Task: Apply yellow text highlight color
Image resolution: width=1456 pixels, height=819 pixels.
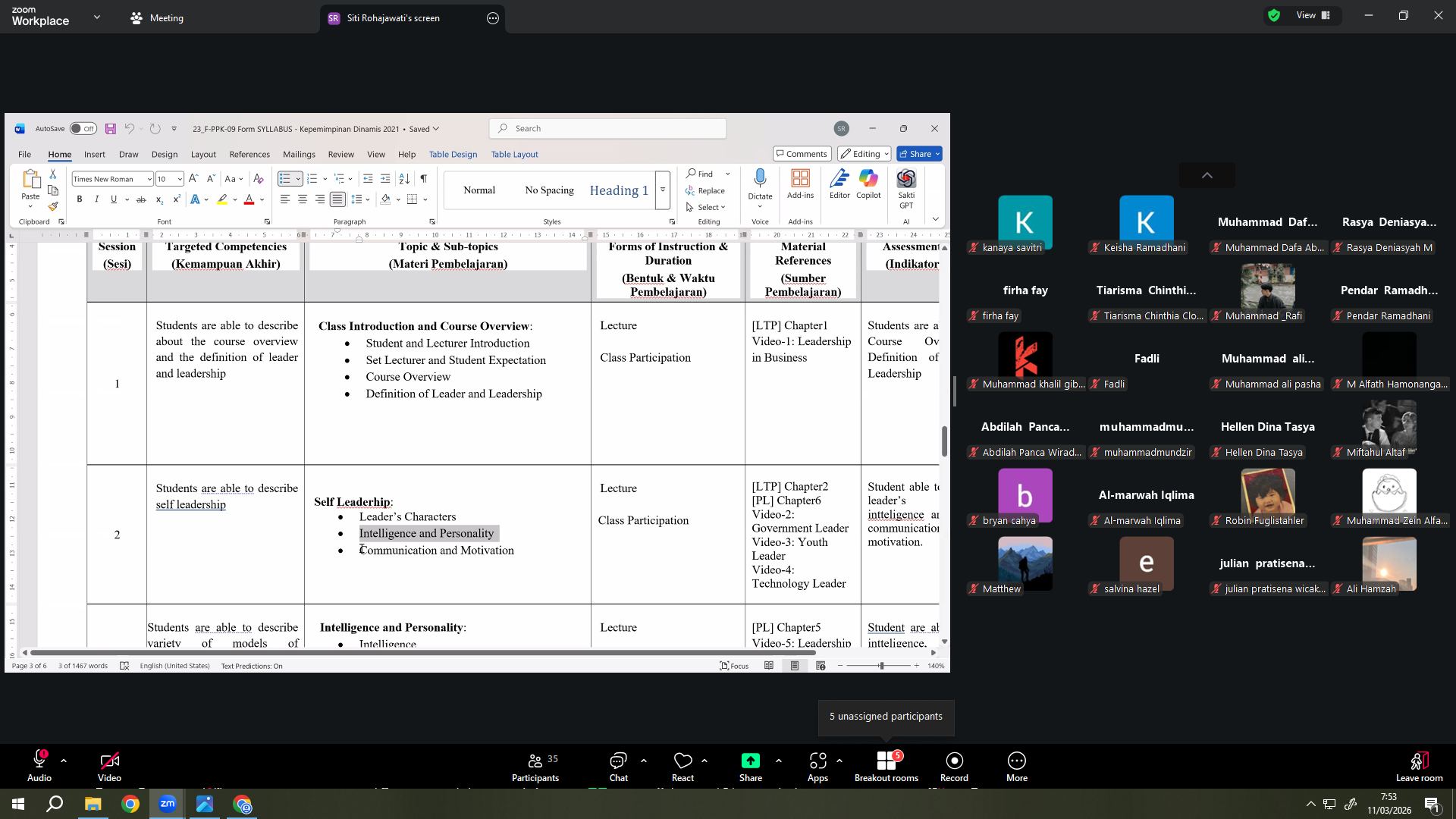Action: click(222, 199)
